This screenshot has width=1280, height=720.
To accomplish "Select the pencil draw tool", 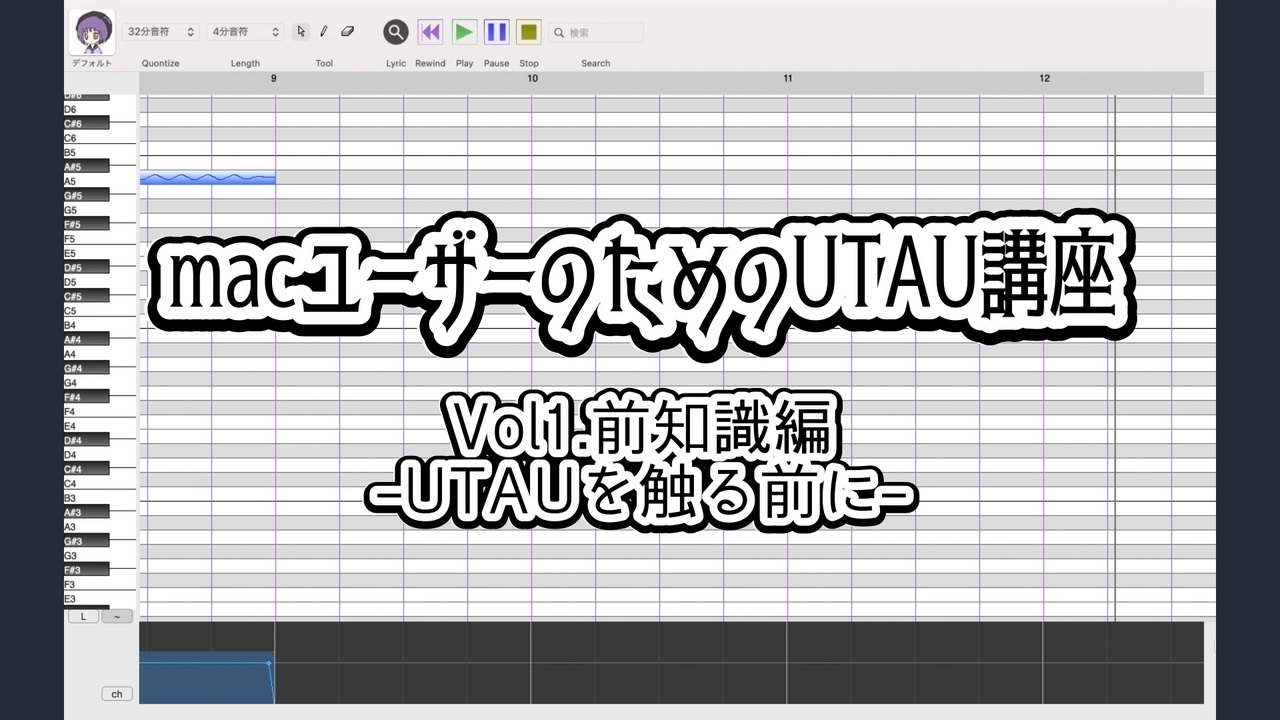I will point(324,32).
